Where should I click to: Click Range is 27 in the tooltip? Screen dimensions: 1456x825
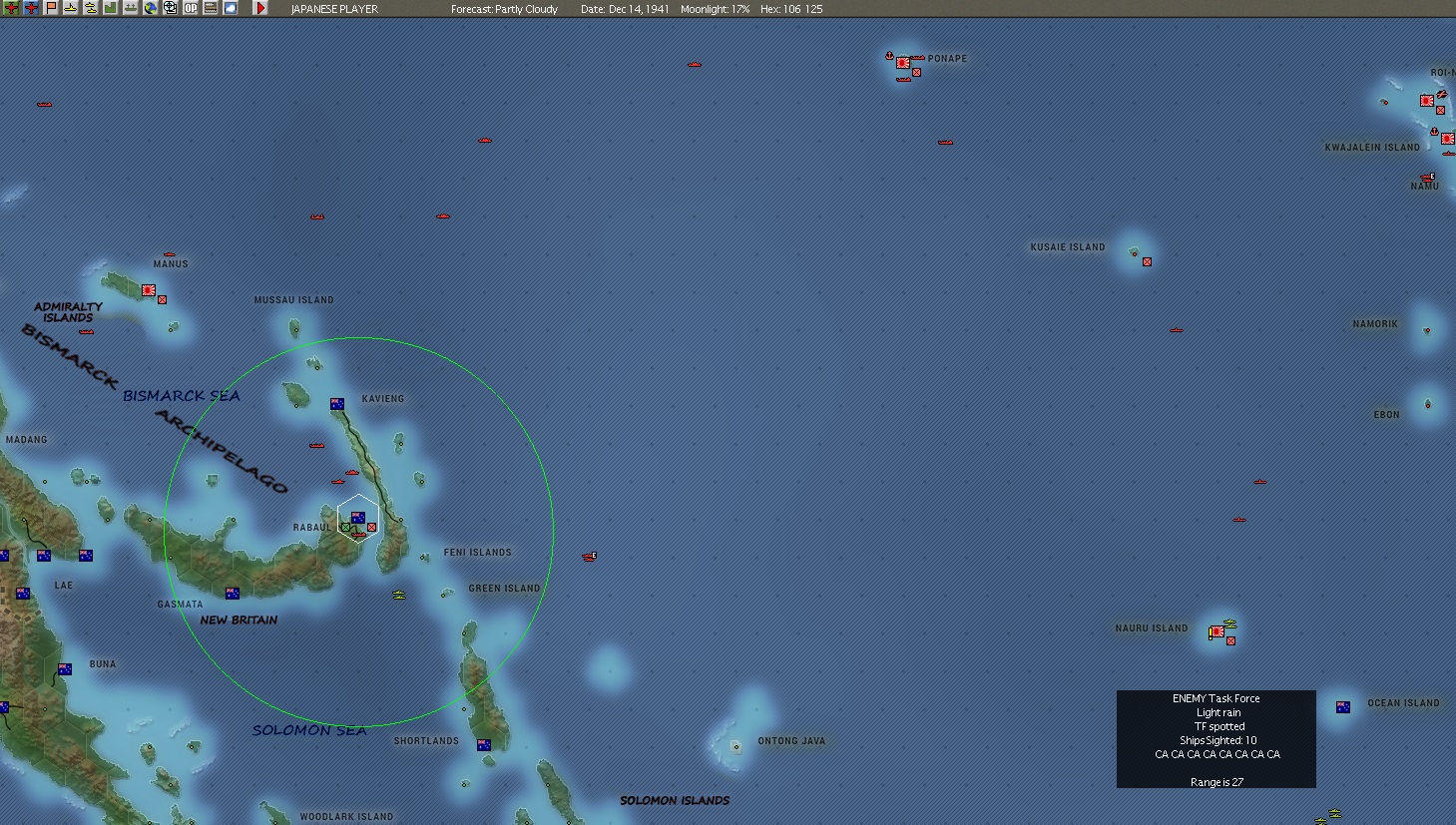click(1217, 782)
